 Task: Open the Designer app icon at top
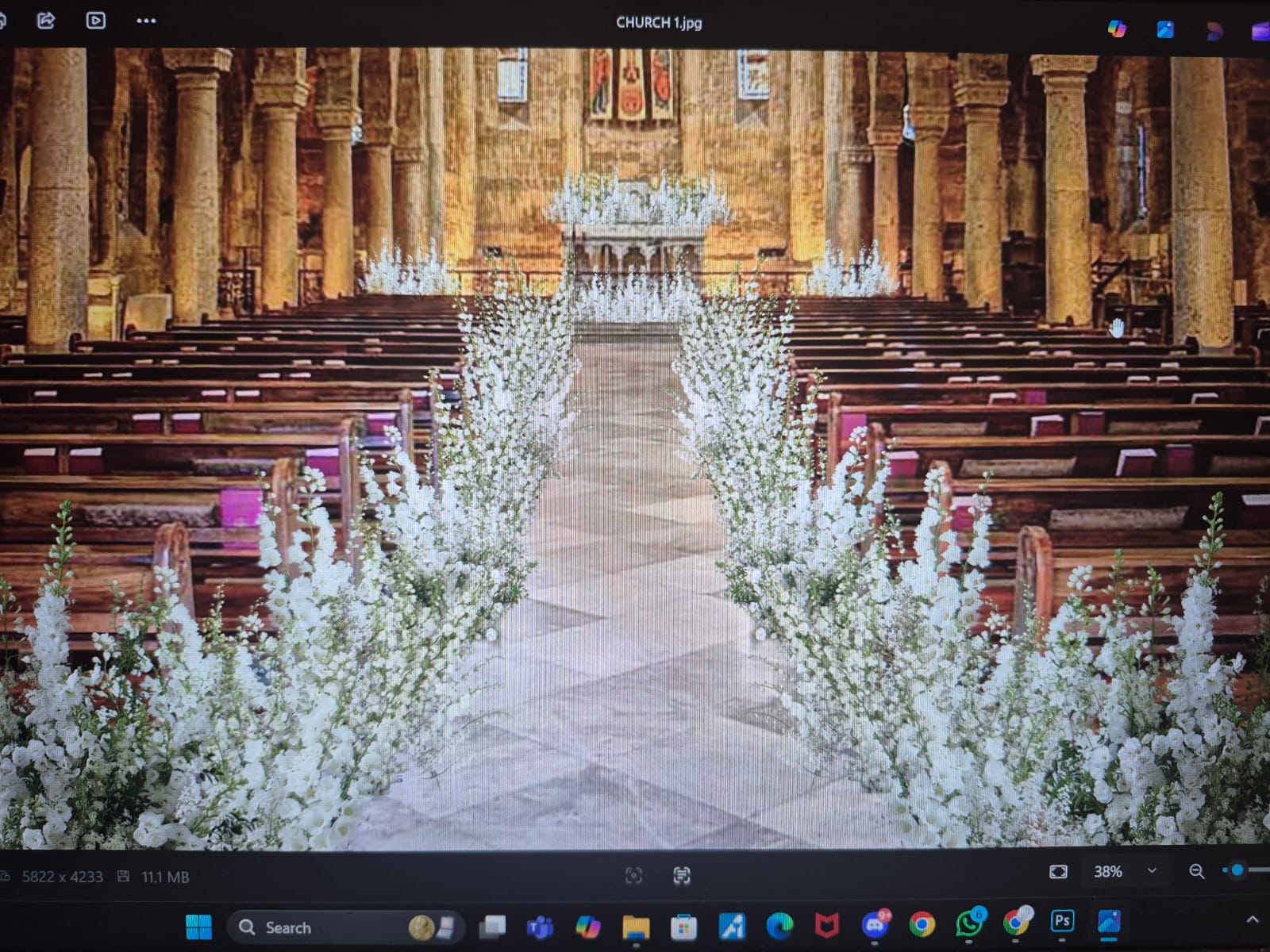(x=1165, y=30)
